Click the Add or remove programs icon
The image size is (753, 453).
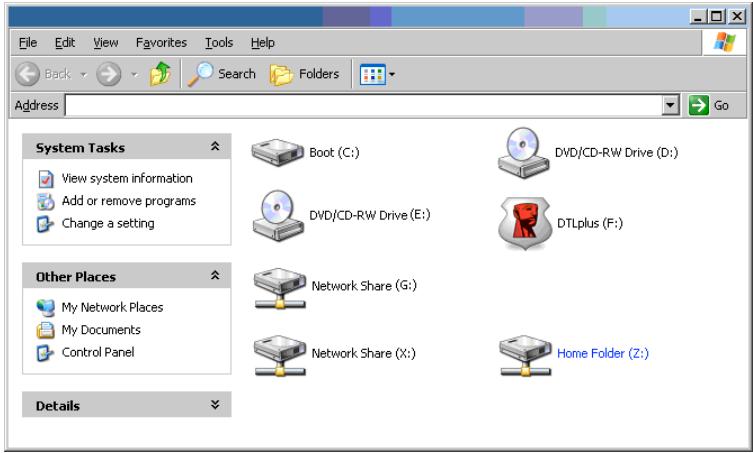pos(46,201)
